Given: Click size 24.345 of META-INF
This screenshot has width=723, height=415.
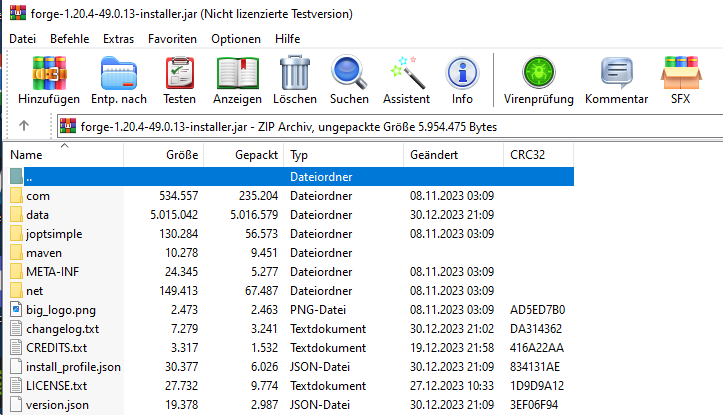Looking at the screenshot, I should point(182,272).
